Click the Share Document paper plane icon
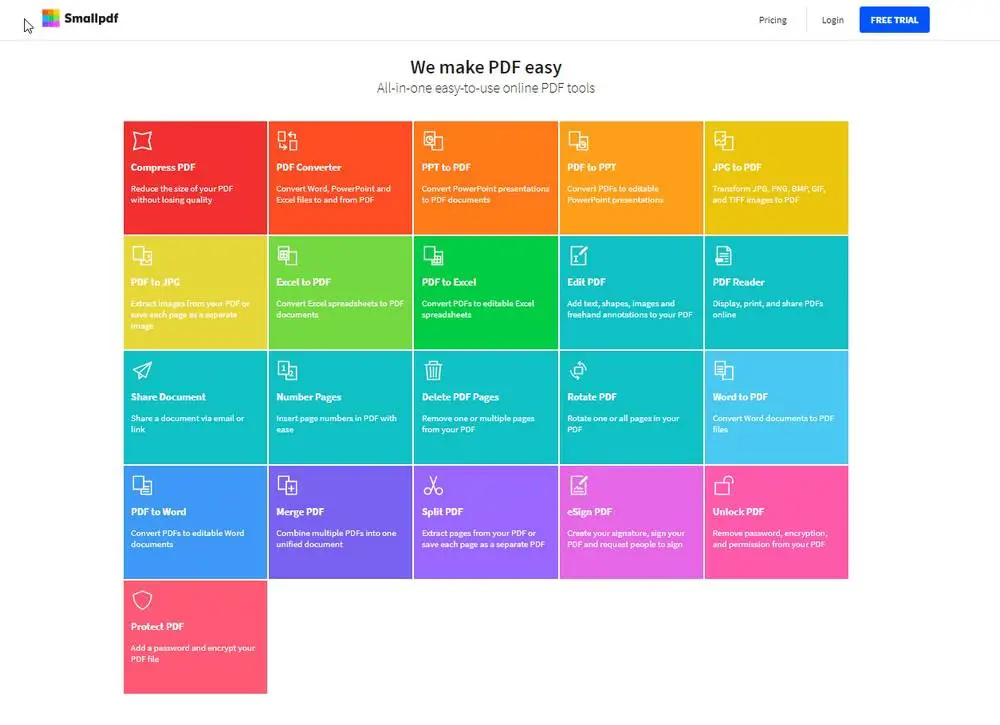 tap(142, 370)
